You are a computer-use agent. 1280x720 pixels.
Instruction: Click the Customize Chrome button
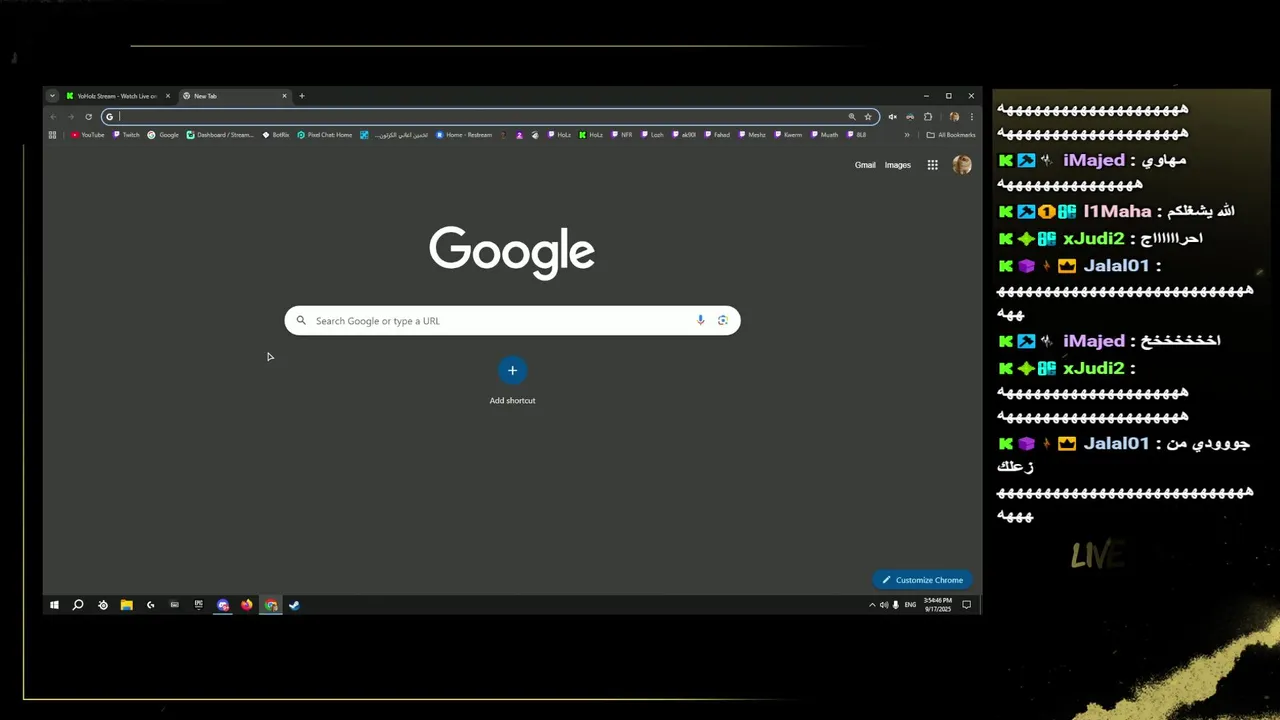click(922, 580)
